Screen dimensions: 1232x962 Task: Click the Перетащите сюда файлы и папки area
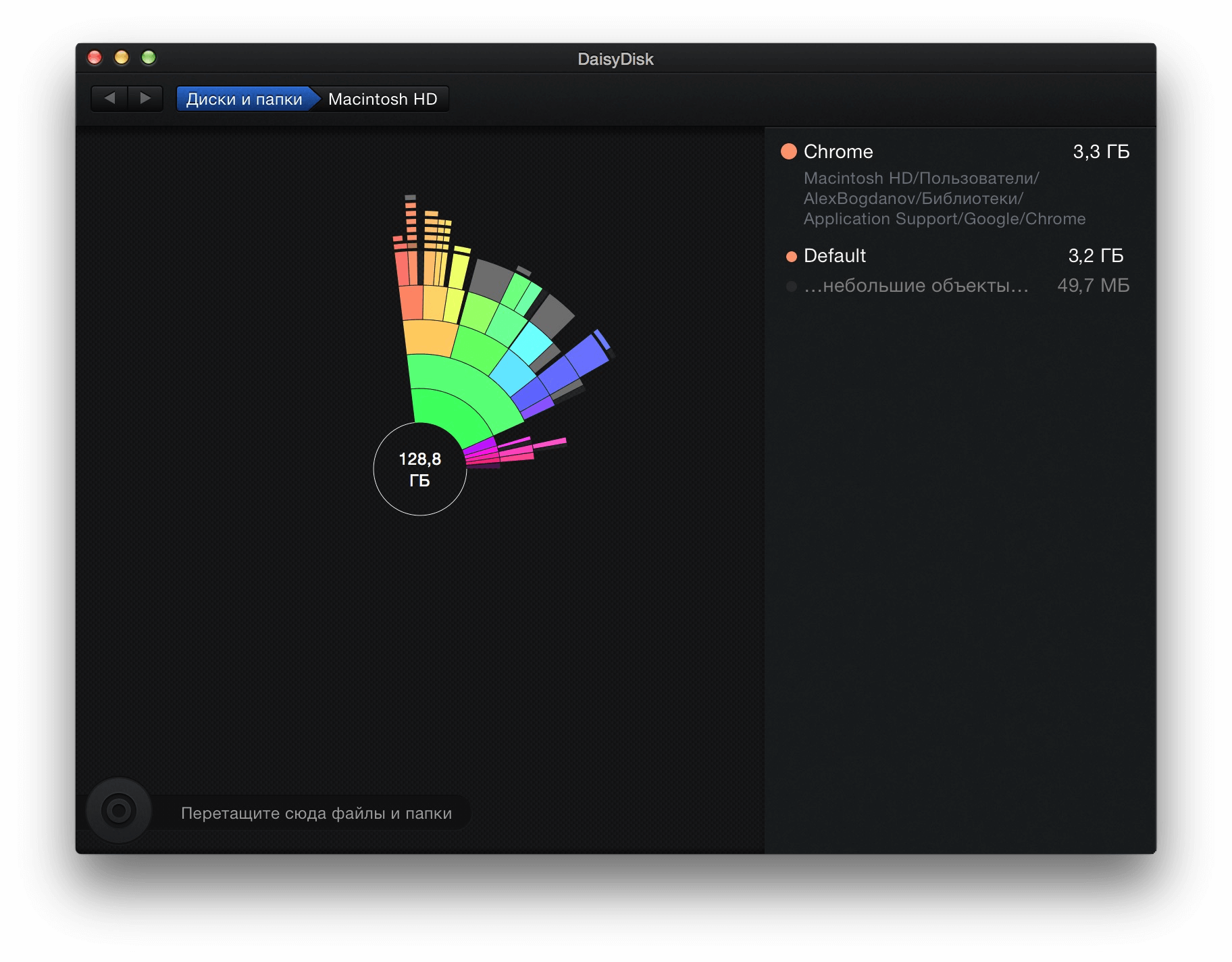pyautogui.click(x=316, y=813)
